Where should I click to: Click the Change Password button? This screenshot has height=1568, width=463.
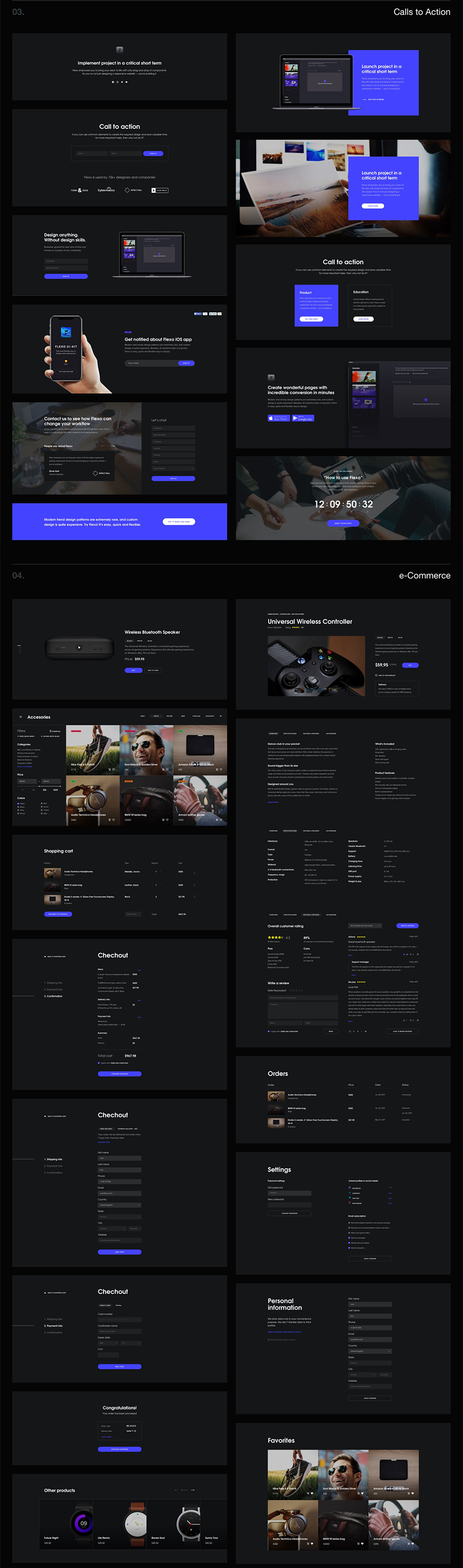click(289, 1213)
